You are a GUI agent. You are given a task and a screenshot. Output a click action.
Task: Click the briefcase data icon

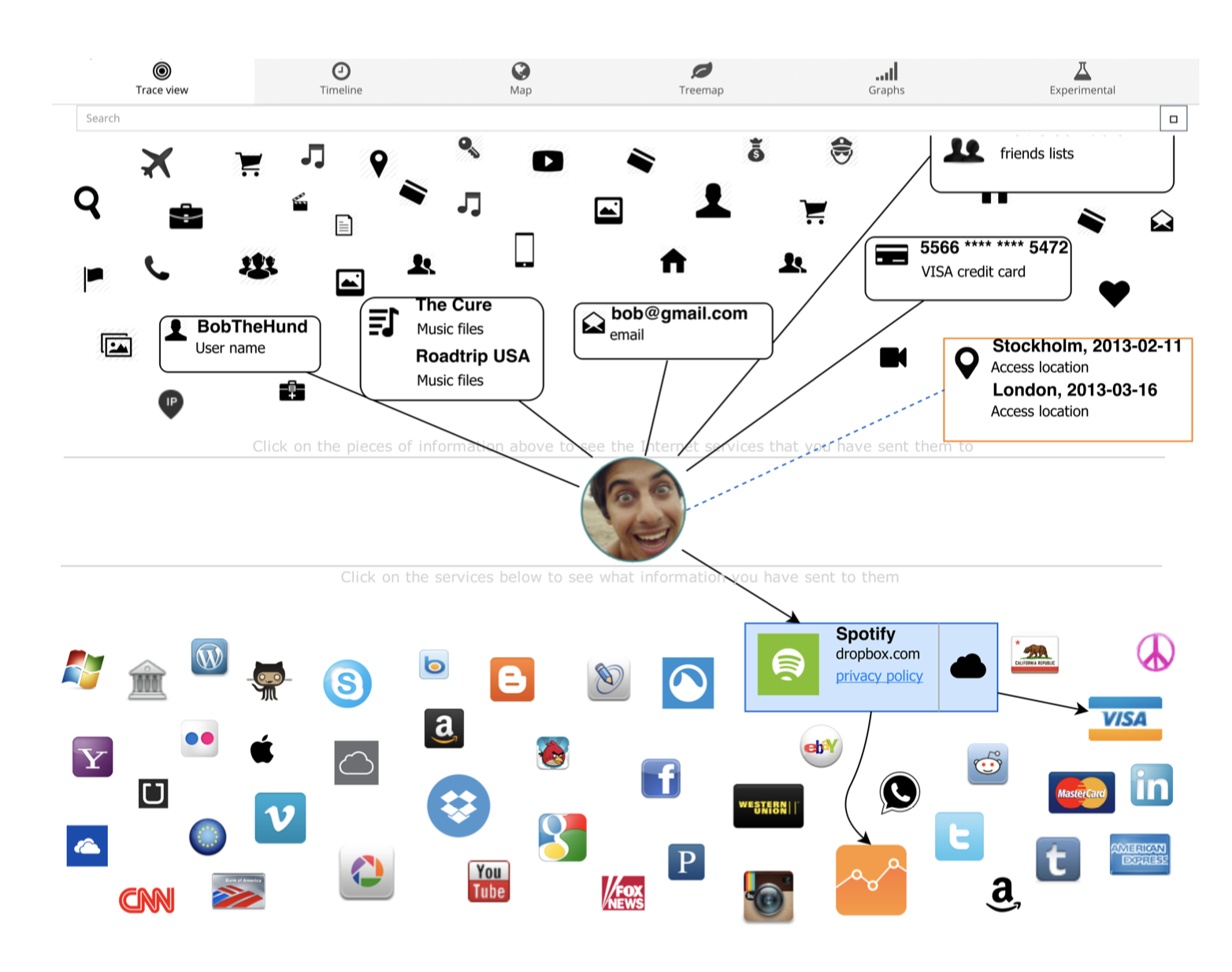pos(186,216)
